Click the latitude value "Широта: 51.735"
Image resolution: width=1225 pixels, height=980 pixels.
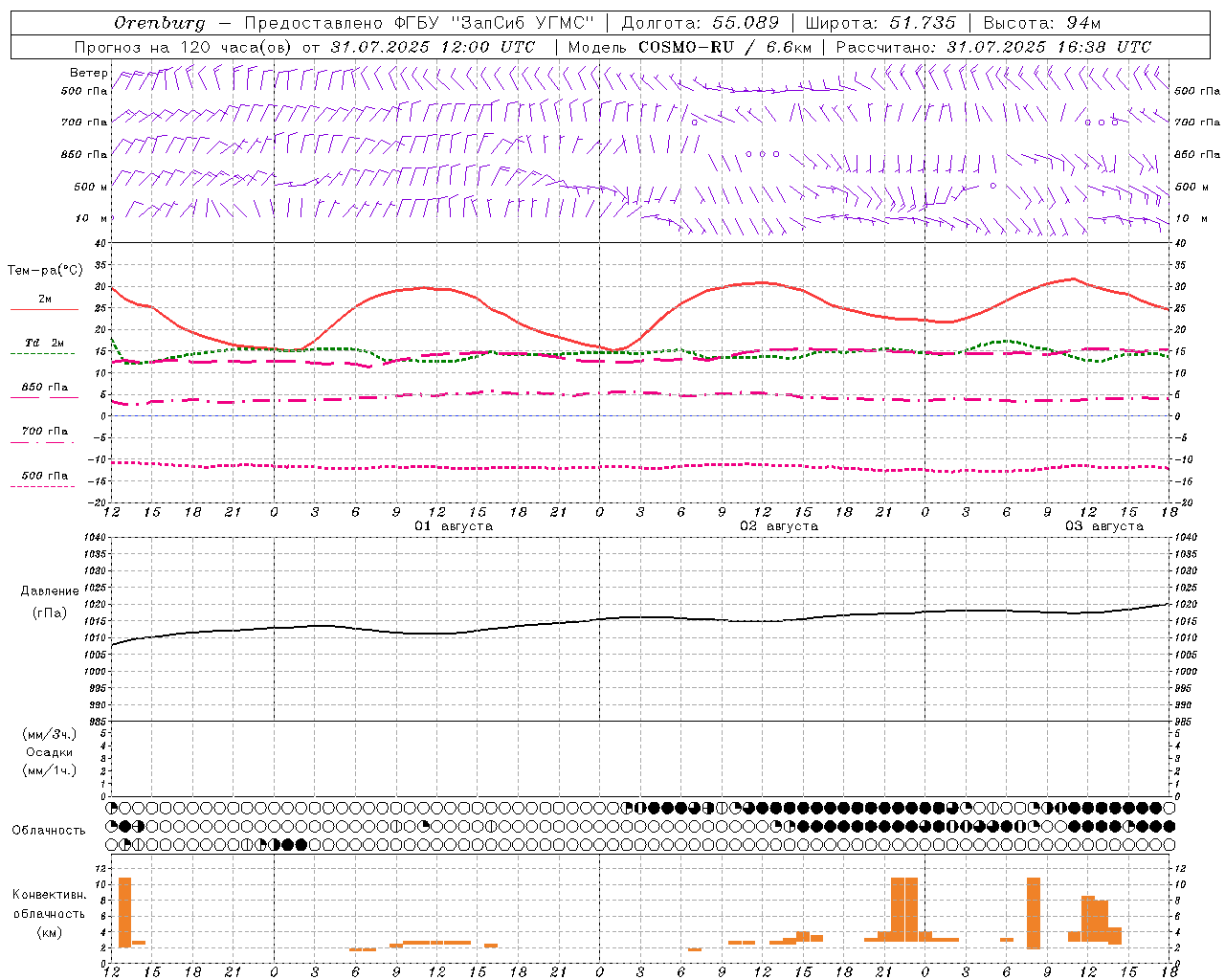click(880, 22)
